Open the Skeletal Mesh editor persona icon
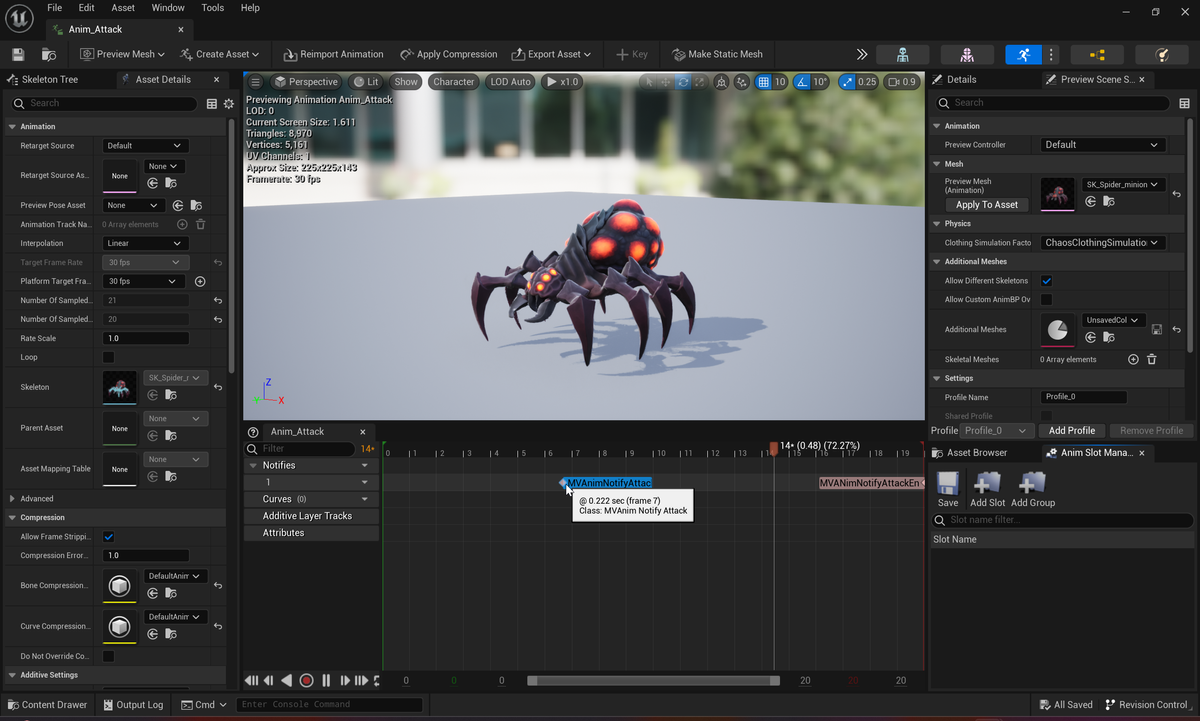Screen dimensions: 1200x721 [967, 53]
